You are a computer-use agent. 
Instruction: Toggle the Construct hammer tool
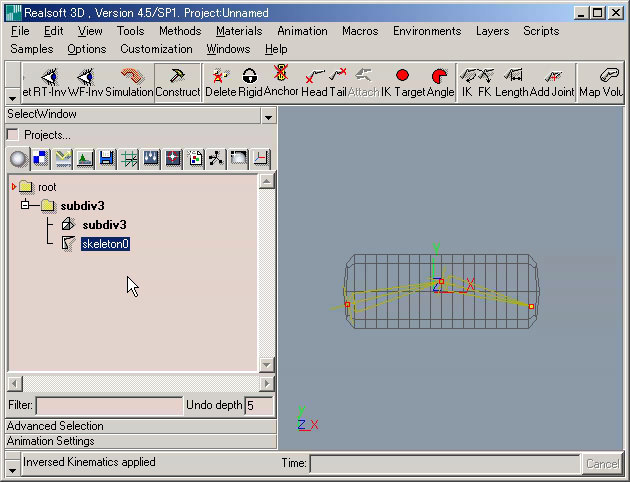pos(178,82)
